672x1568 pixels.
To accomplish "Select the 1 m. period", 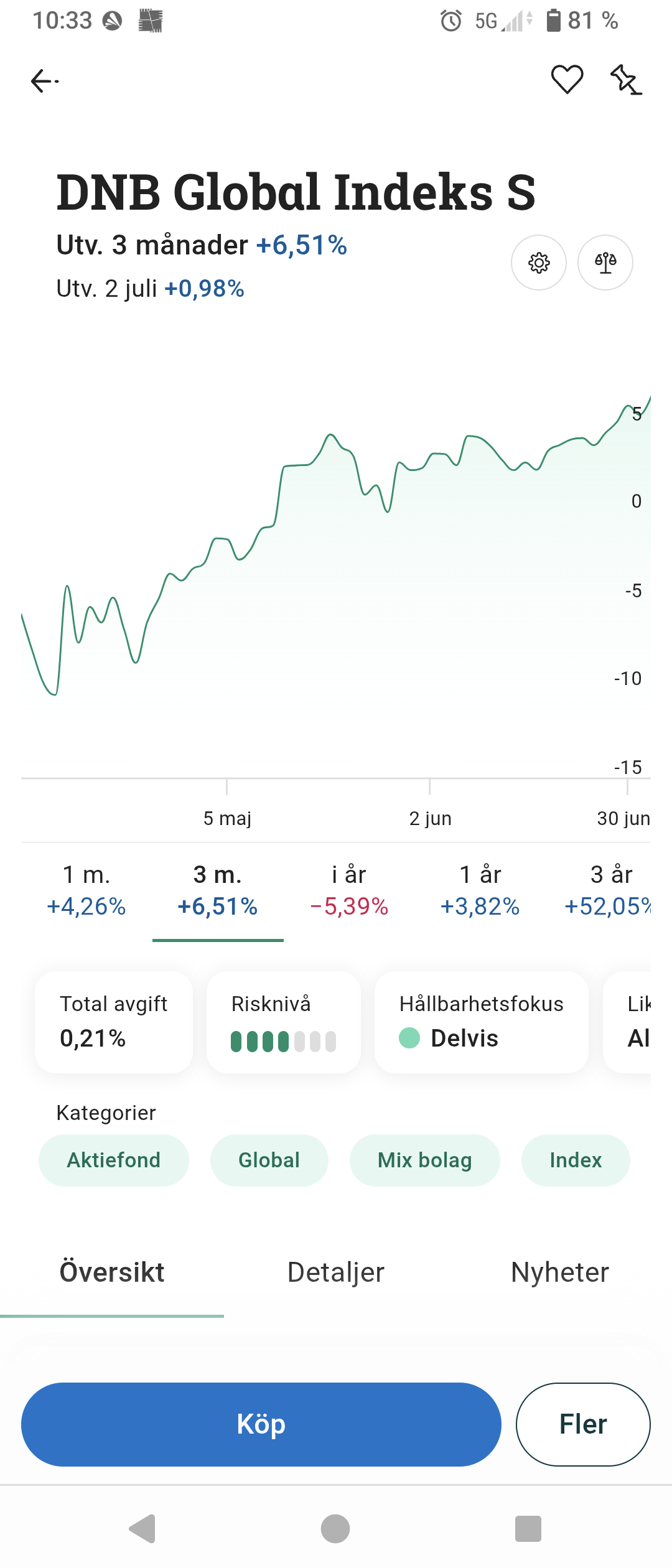I will 86,891.
